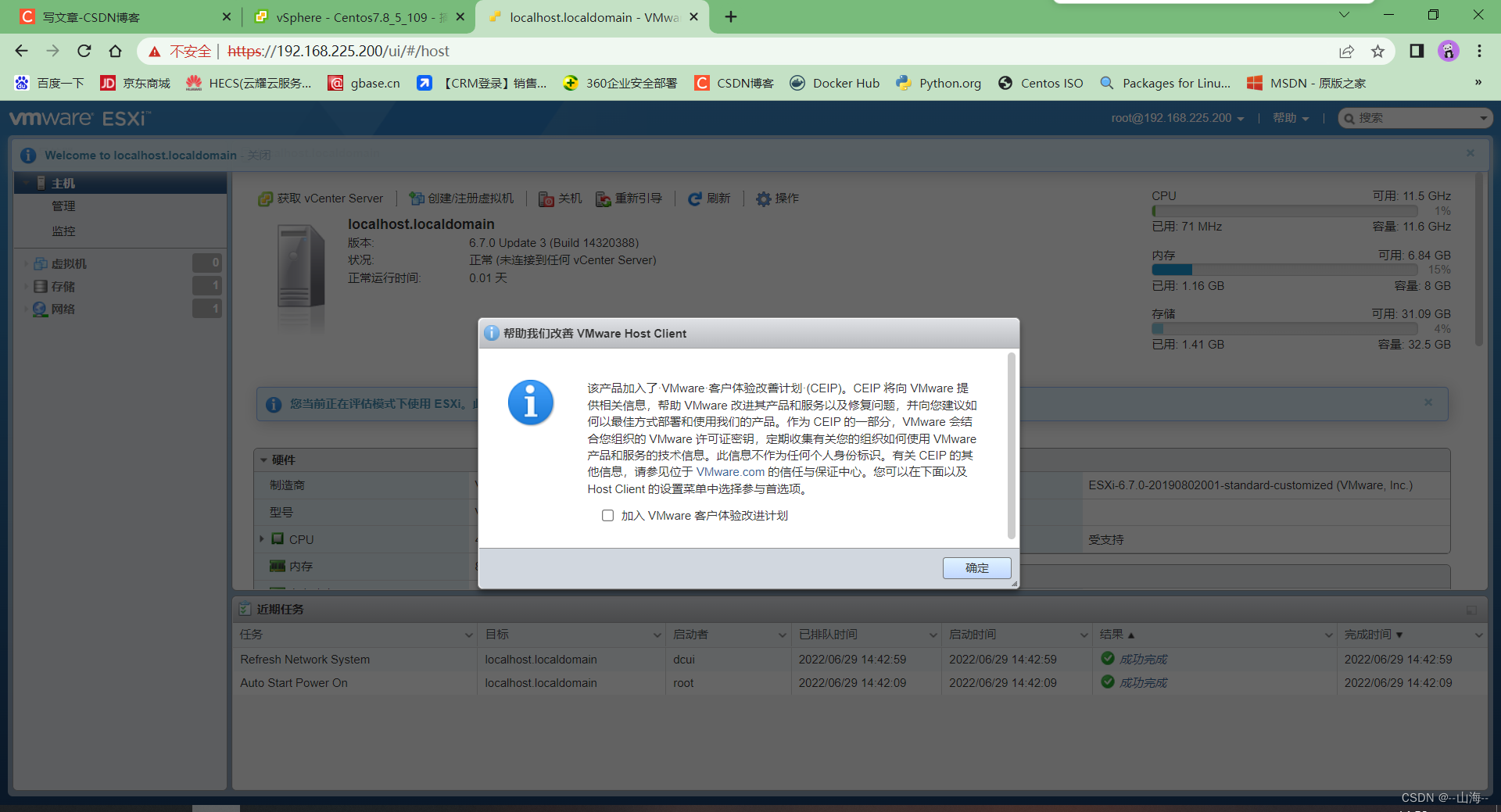Open 目标 column dropdown arrow

pyautogui.click(x=657, y=635)
